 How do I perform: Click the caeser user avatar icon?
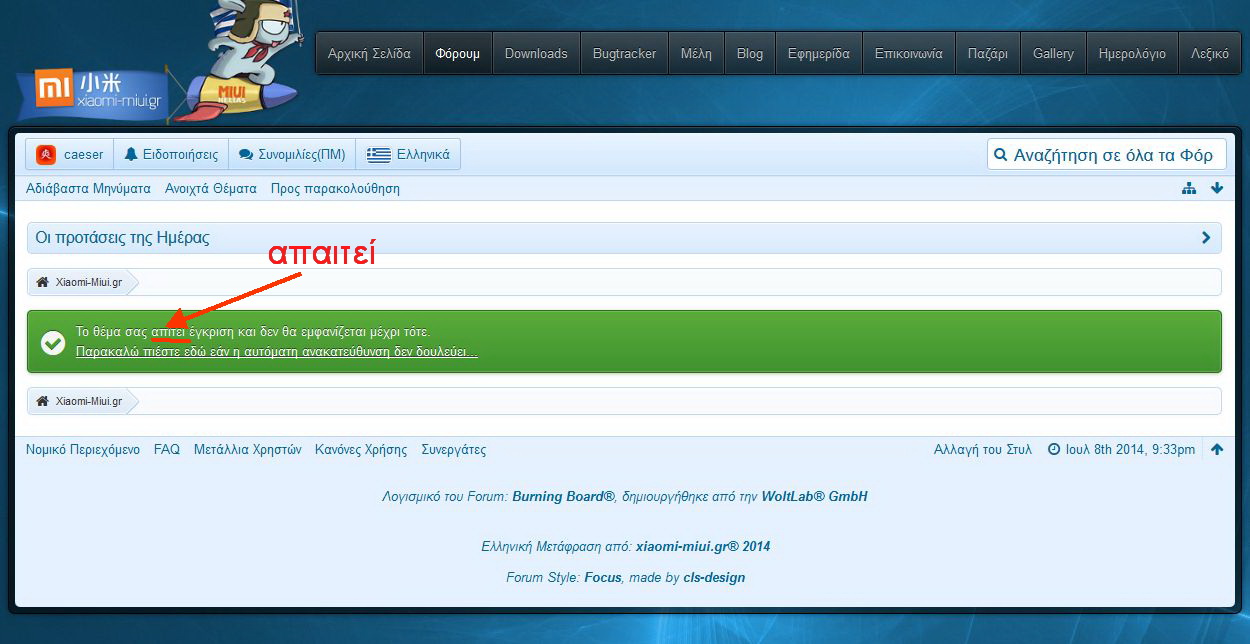pos(46,155)
